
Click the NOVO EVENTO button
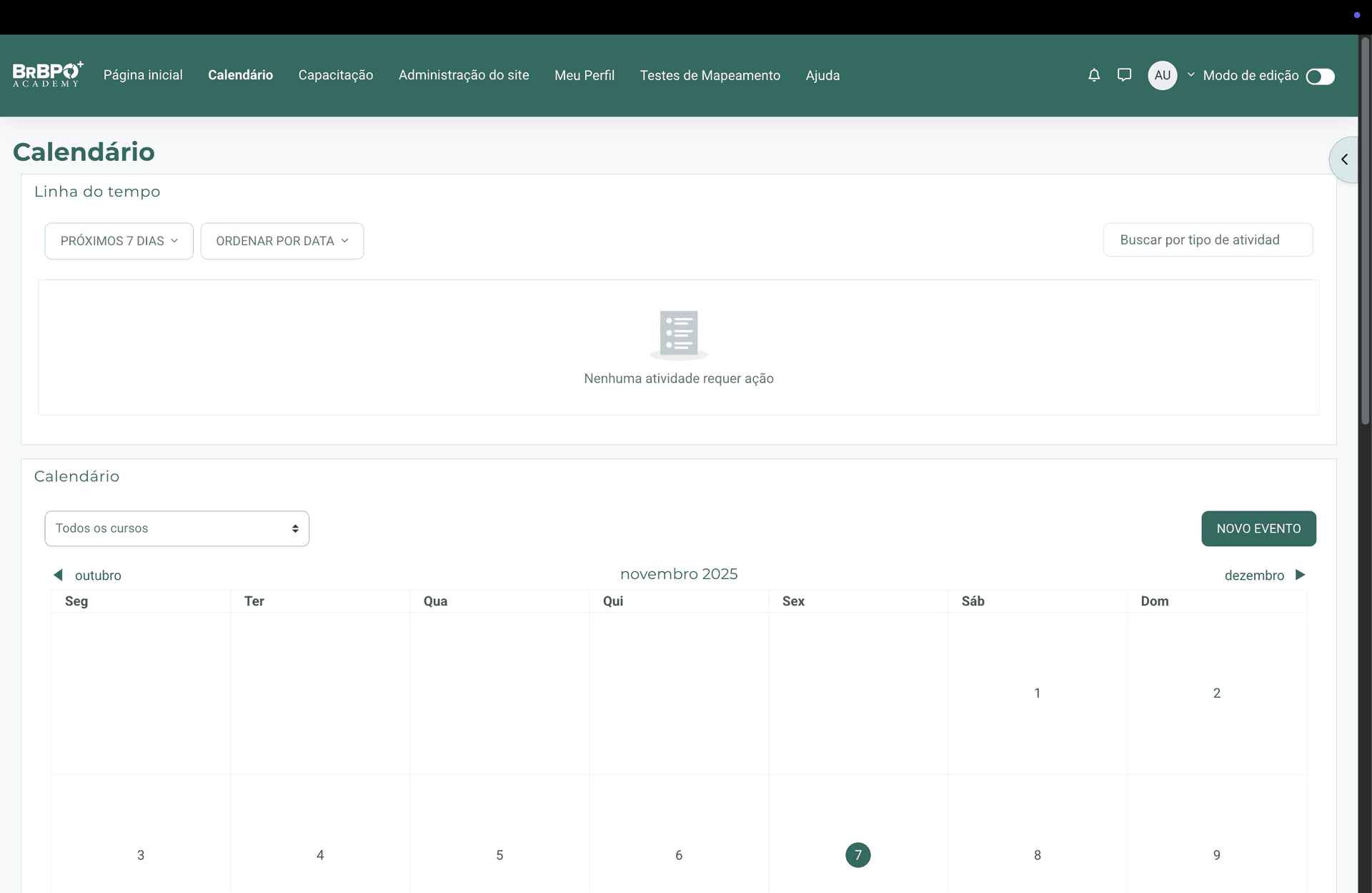click(x=1258, y=528)
